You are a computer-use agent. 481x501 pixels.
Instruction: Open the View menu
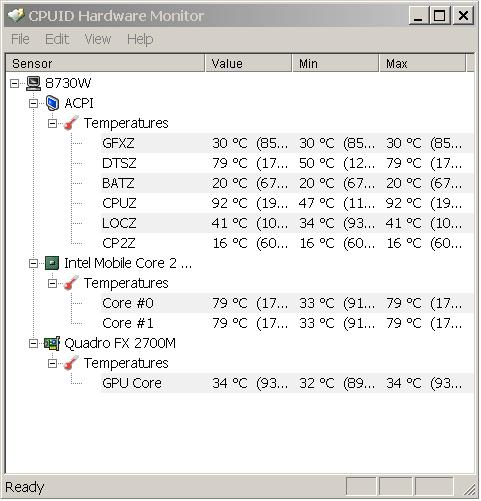coord(98,39)
